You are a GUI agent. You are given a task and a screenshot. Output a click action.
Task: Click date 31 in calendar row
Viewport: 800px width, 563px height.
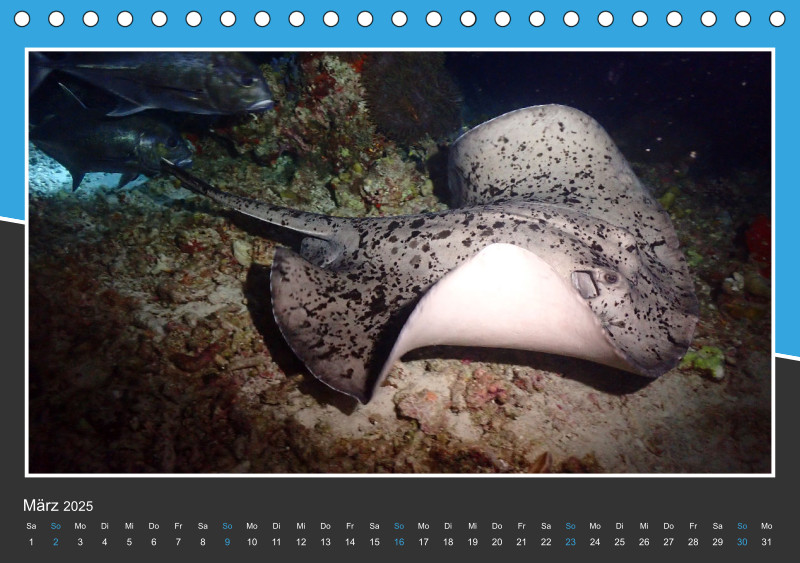click(x=766, y=542)
